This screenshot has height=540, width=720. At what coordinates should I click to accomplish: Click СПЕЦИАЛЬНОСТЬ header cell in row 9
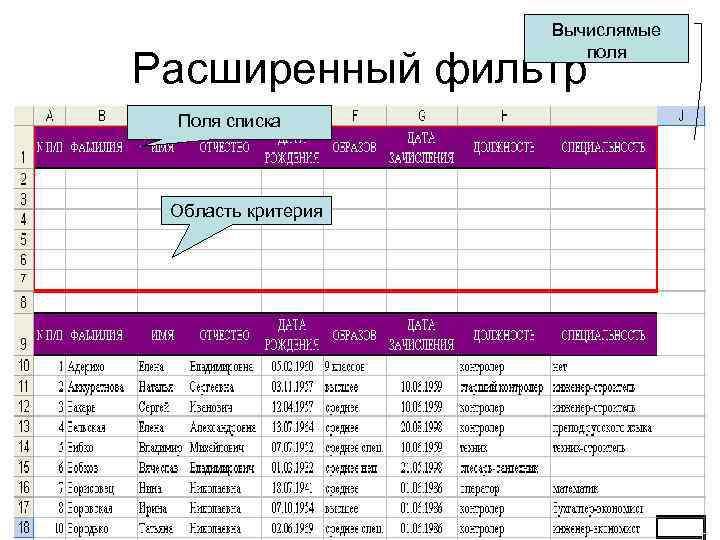click(x=603, y=335)
